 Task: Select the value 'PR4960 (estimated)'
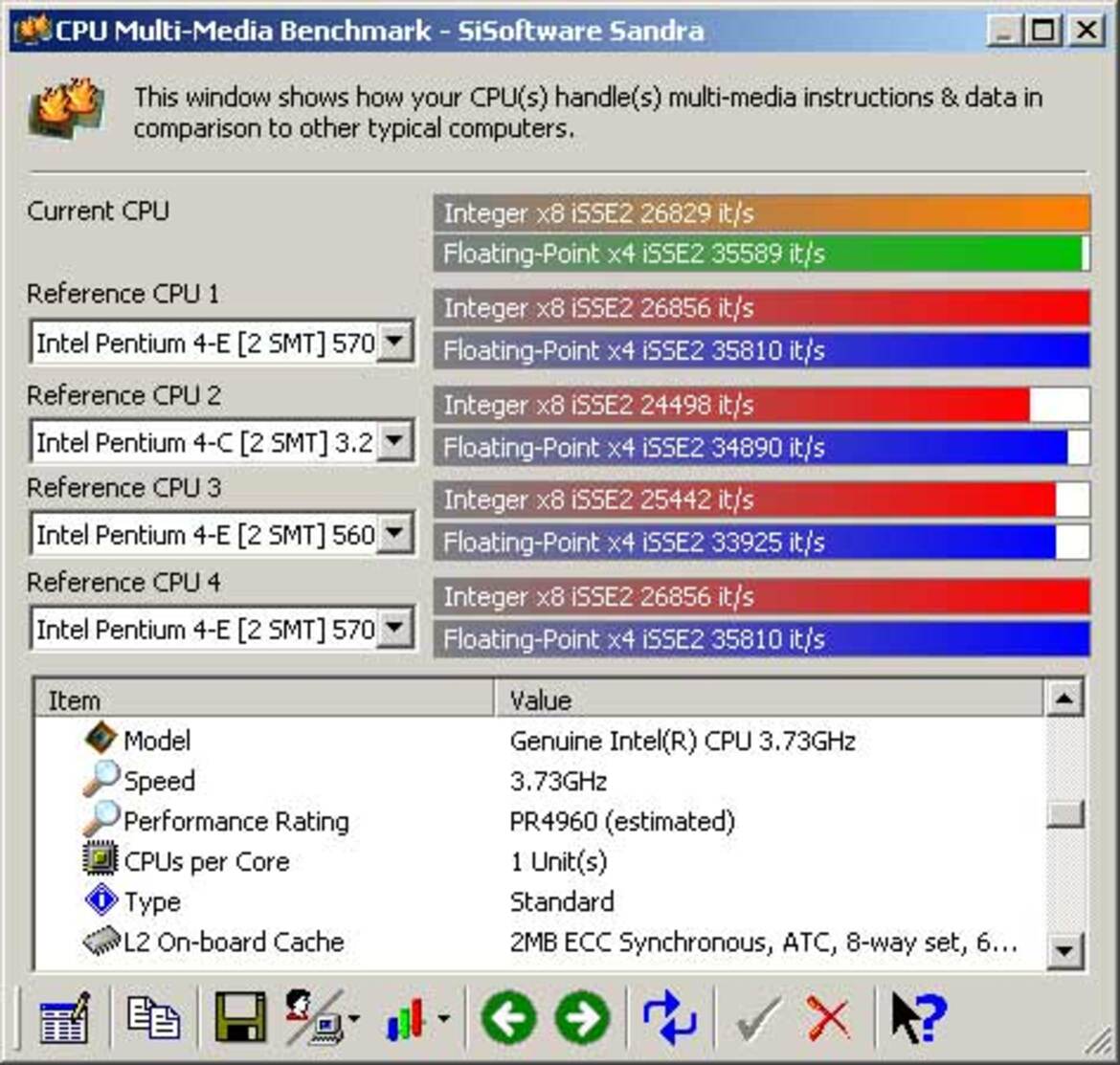(x=622, y=822)
